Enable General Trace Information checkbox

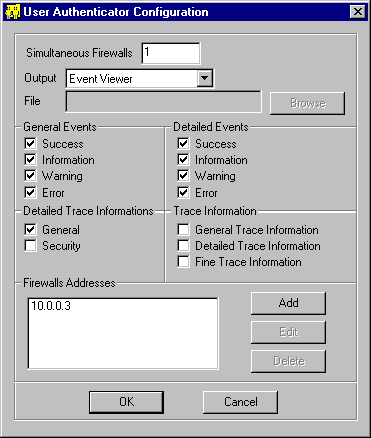point(183,229)
